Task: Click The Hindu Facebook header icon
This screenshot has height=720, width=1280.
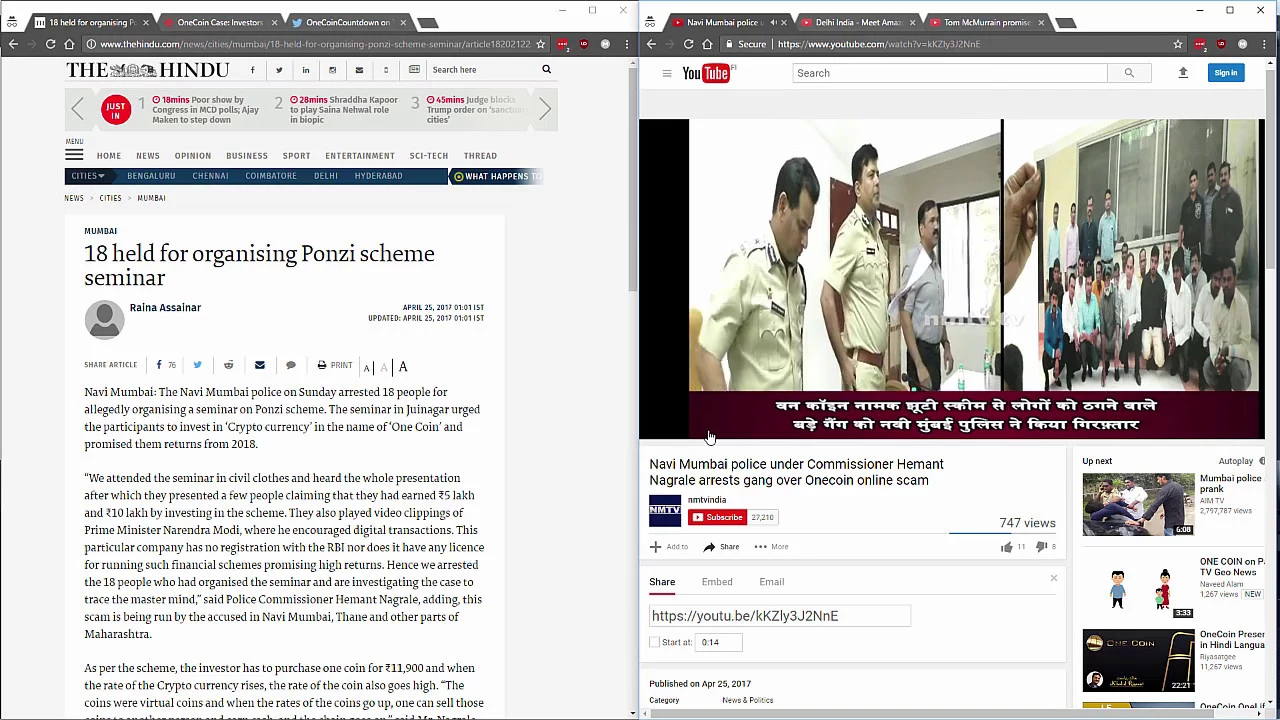Action: tap(252, 70)
